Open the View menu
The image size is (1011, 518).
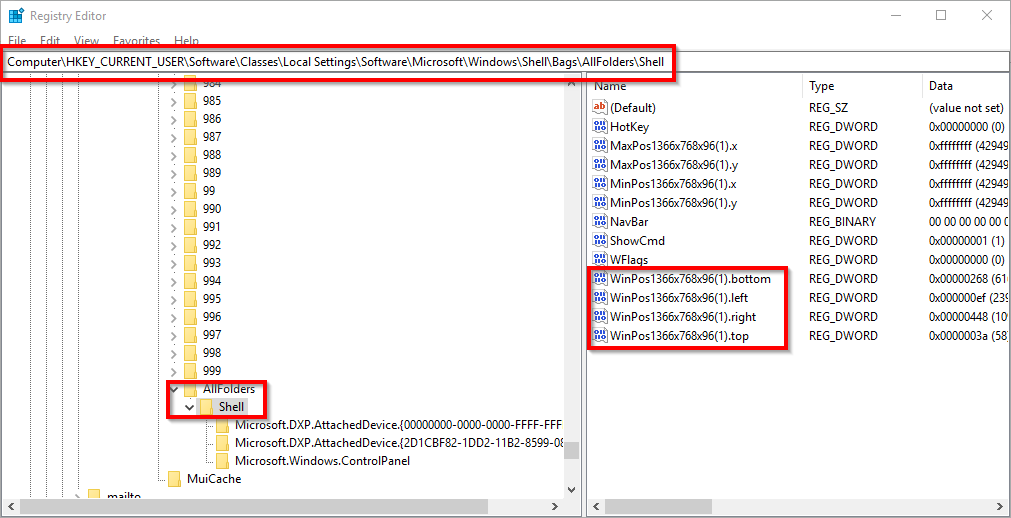86,41
